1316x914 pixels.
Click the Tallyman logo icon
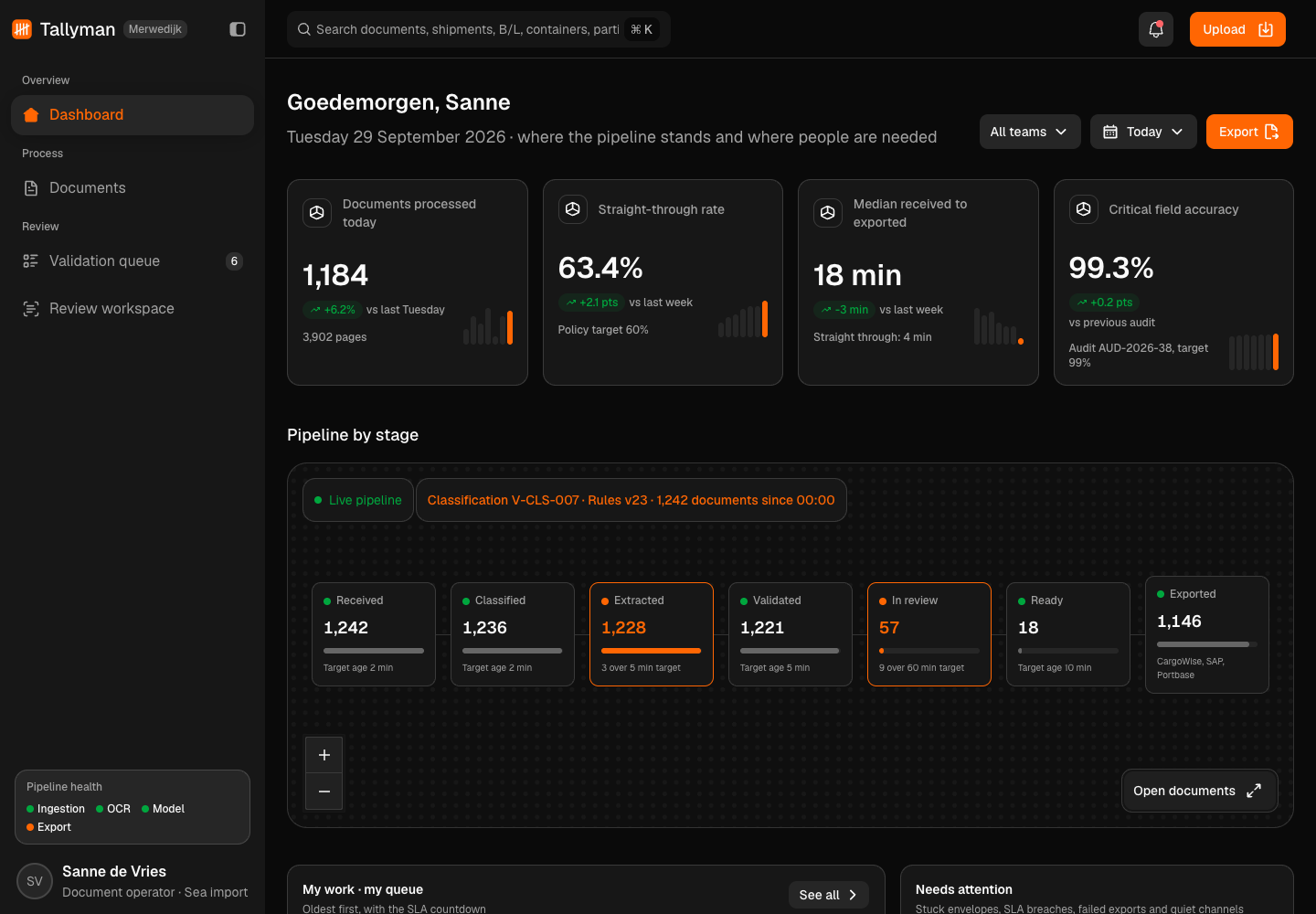coord(22,29)
